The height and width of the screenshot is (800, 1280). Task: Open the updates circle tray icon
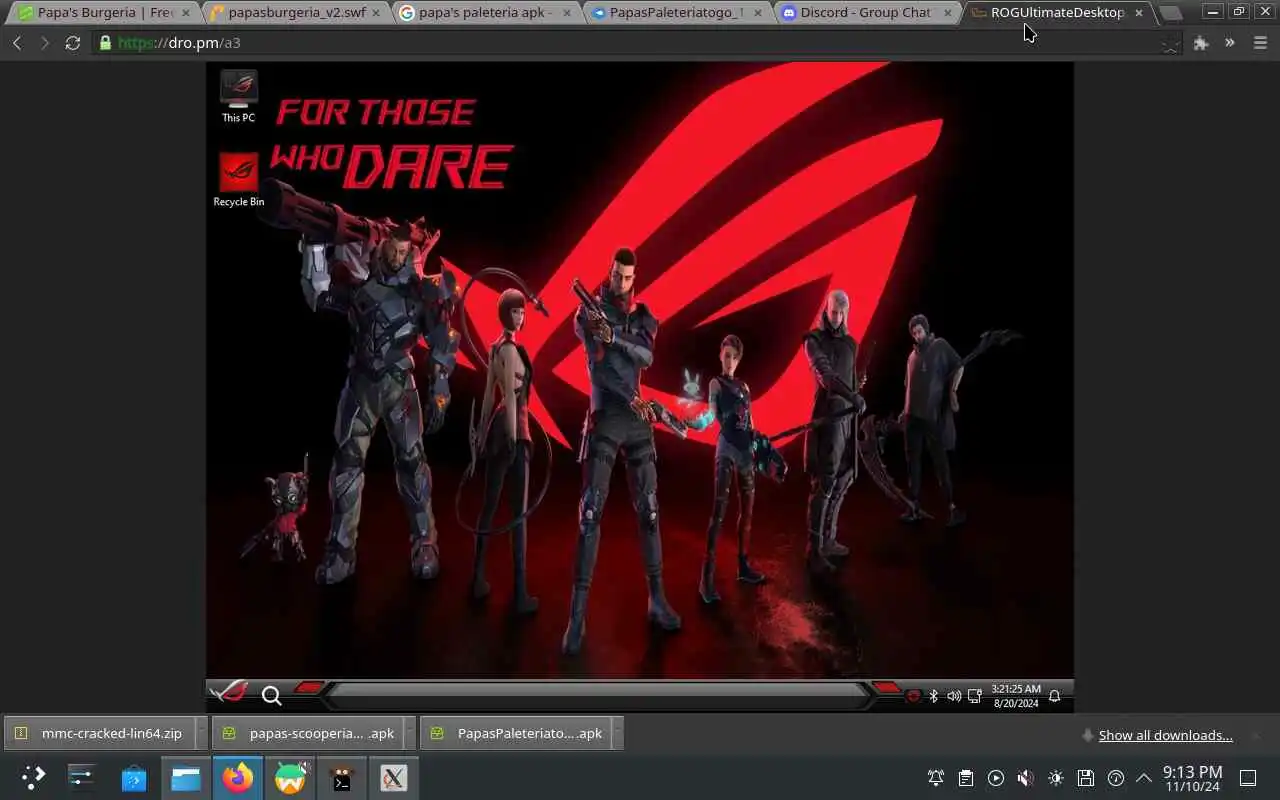tap(1116, 778)
